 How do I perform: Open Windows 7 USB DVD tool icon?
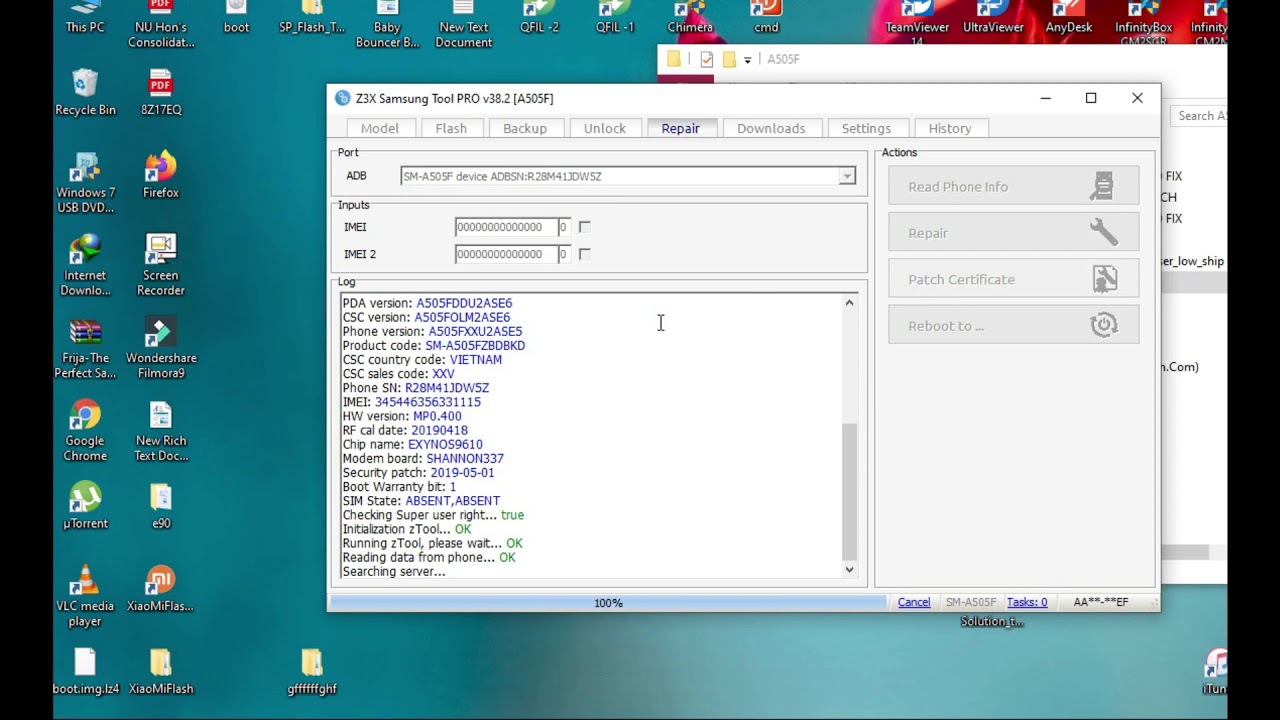click(x=85, y=182)
